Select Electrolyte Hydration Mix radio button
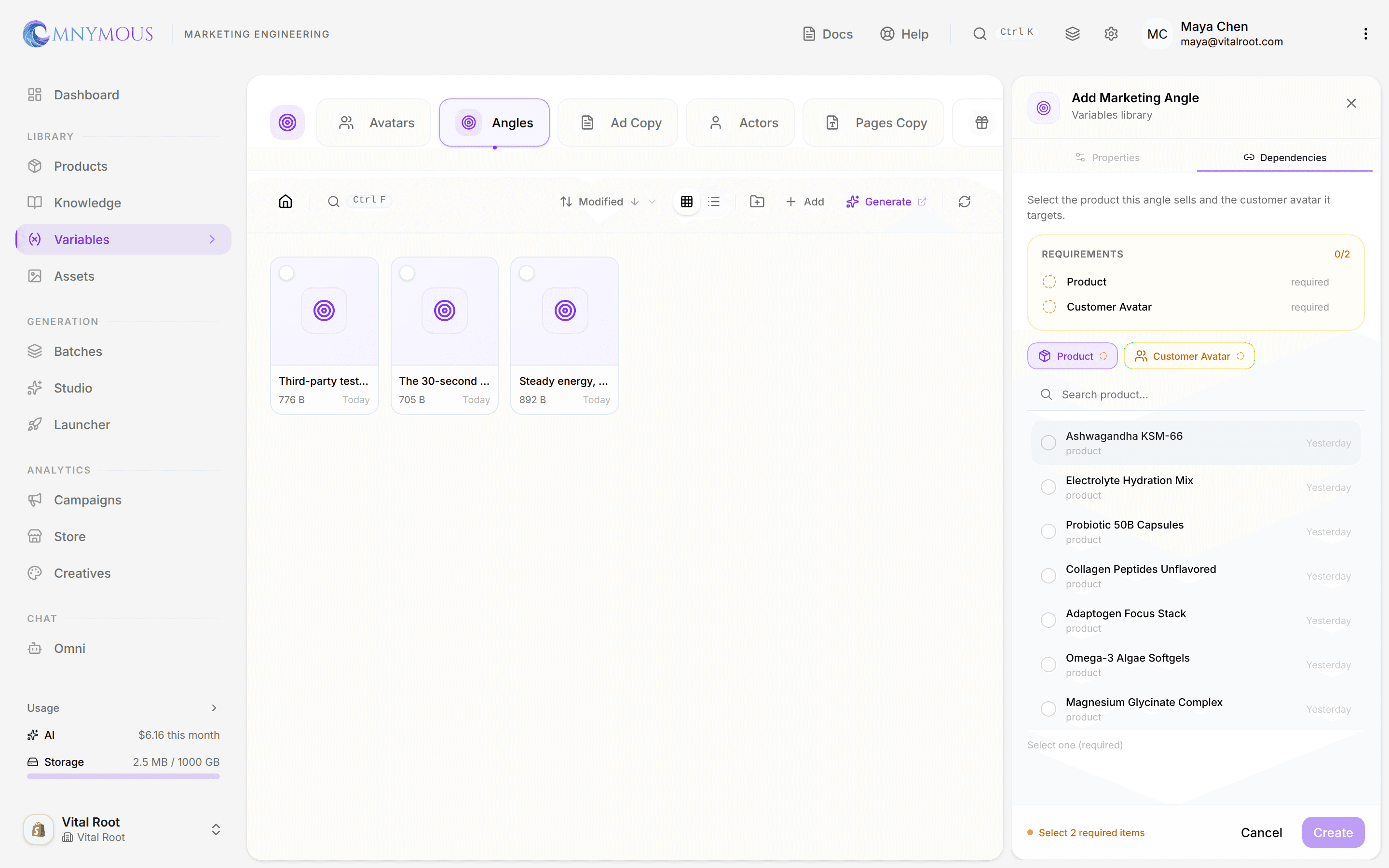This screenshot has width=1389, height=868. [x=1049, y=487]
